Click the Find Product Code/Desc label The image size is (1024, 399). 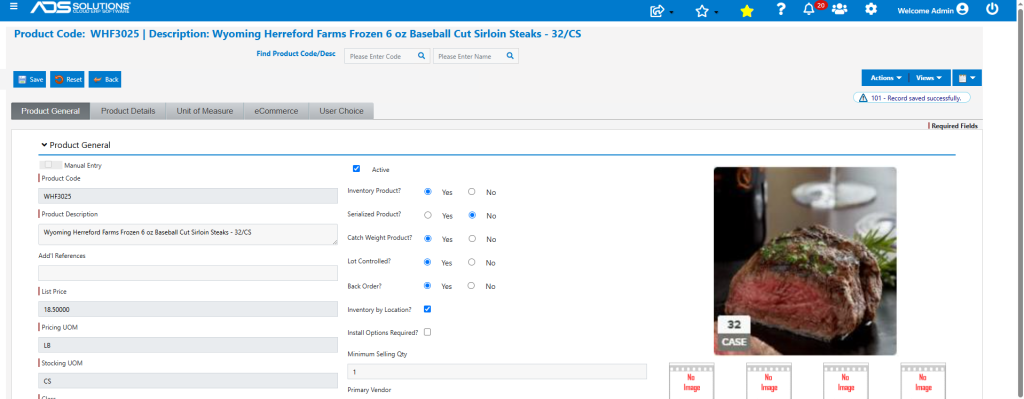(296, 54)
